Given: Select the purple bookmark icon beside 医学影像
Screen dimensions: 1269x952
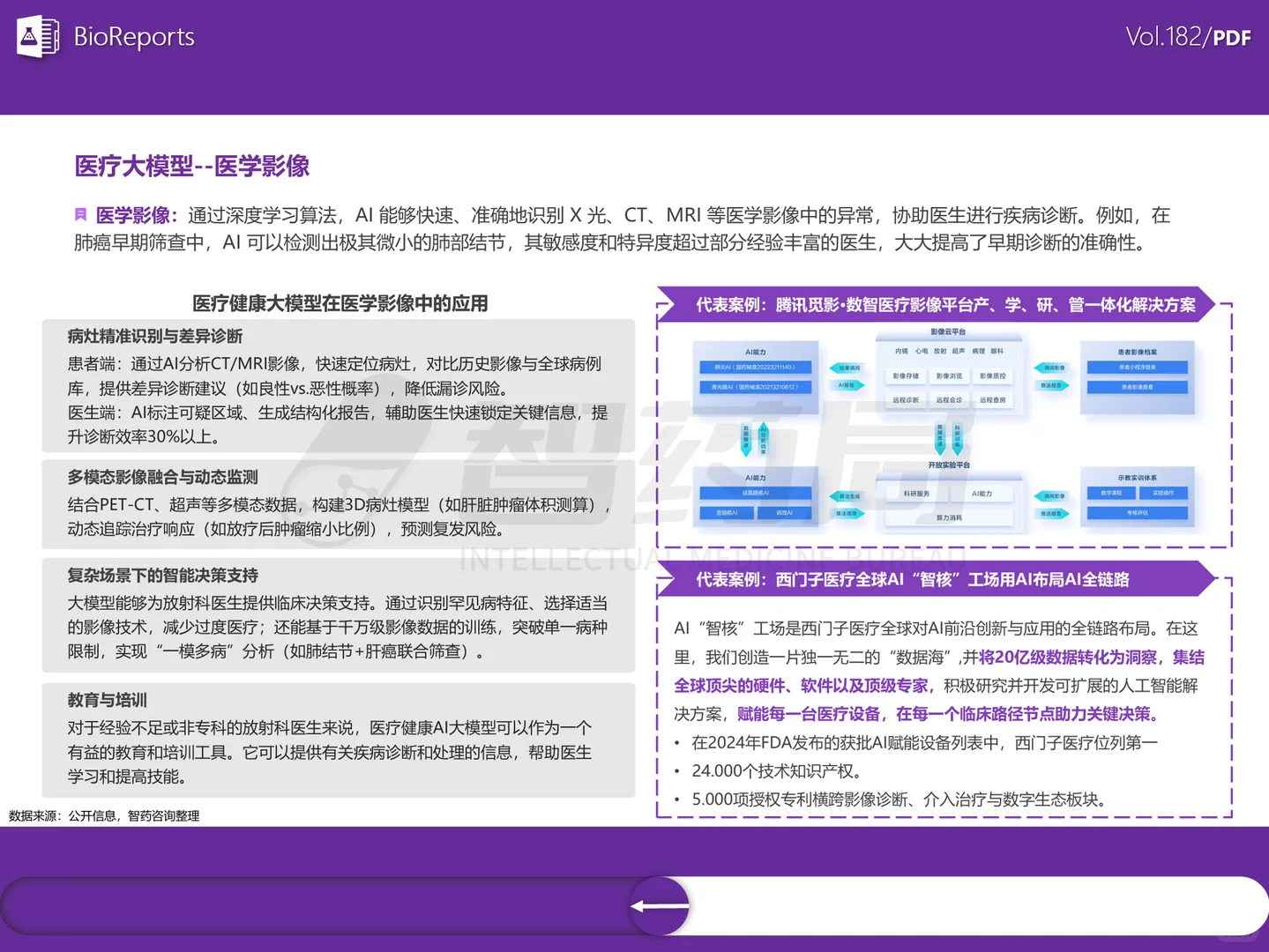Looking at the screenshot, I should (81, 214).
